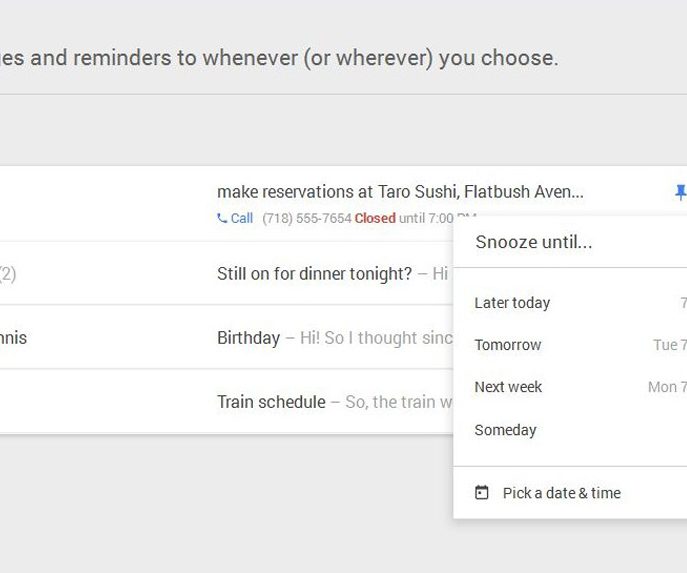
Task: Click the blue pin icon on the reminder
Action: click(681, 192)
